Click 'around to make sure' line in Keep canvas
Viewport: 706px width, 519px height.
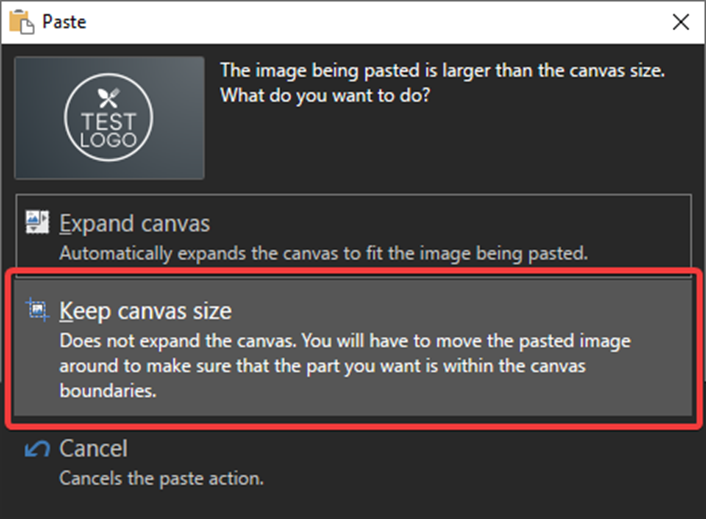[322, 366]
